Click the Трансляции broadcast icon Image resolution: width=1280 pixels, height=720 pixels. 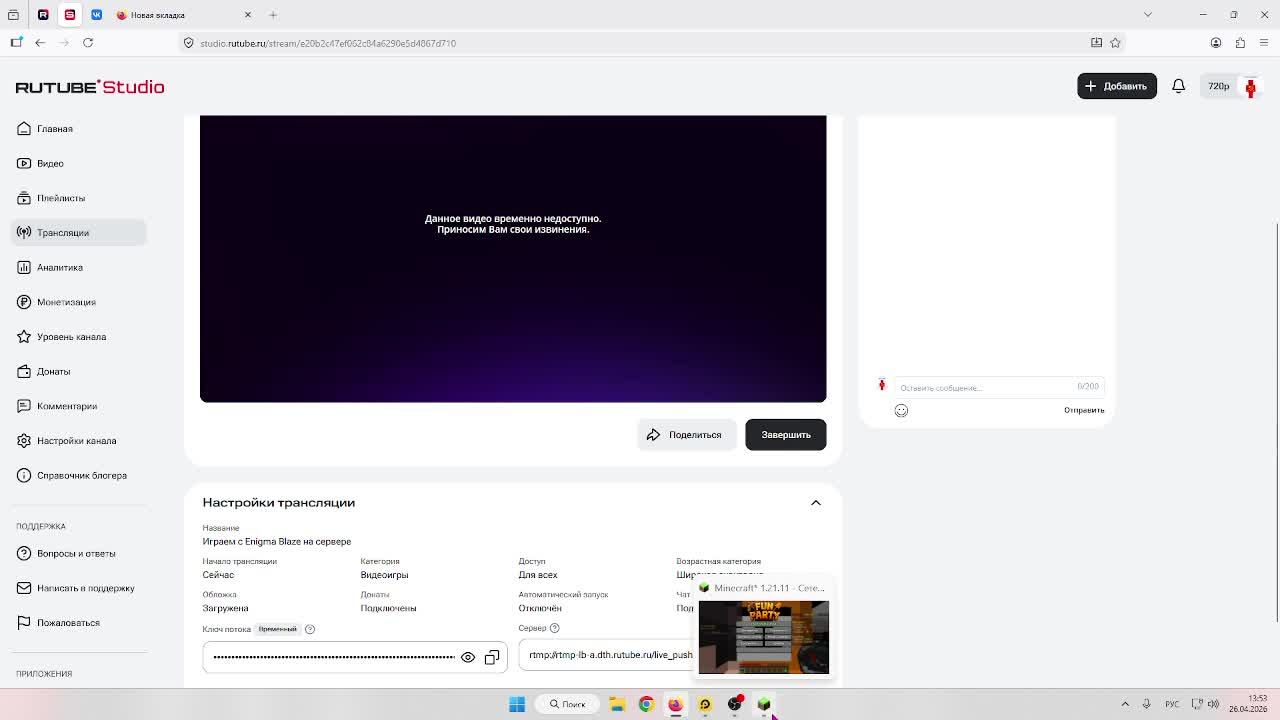(x=24, y=233)
